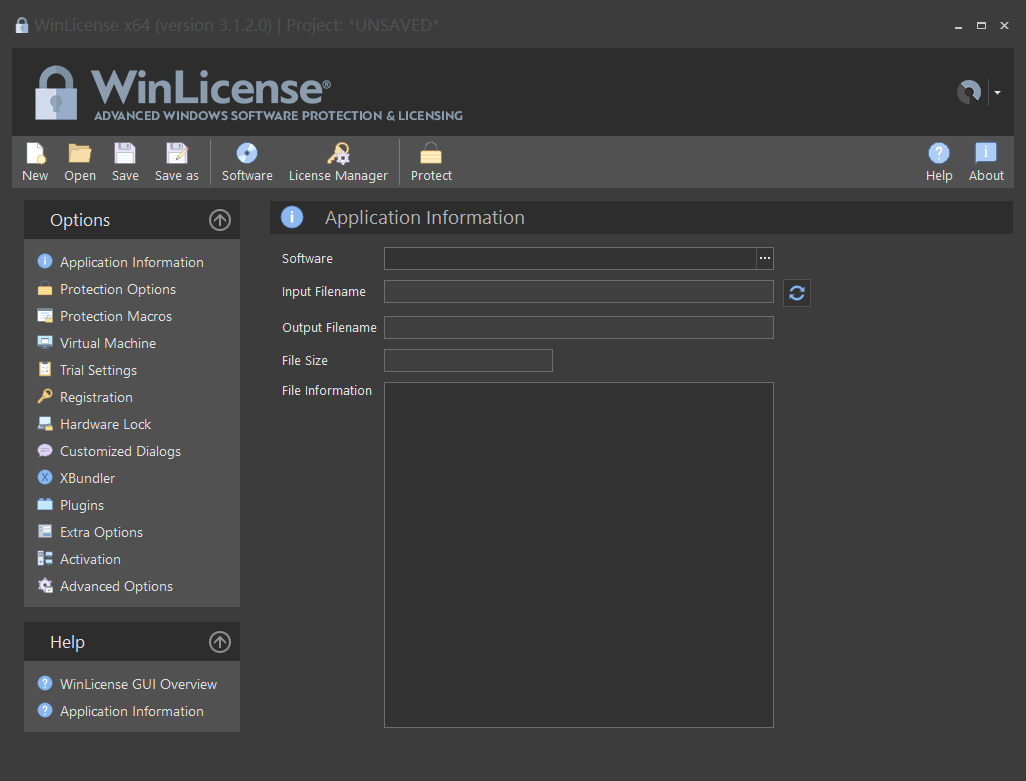Image resolution: width=1026 pixels, height=781 pixels.
Task: Collapse the Help panel
Action: point(220,642)
